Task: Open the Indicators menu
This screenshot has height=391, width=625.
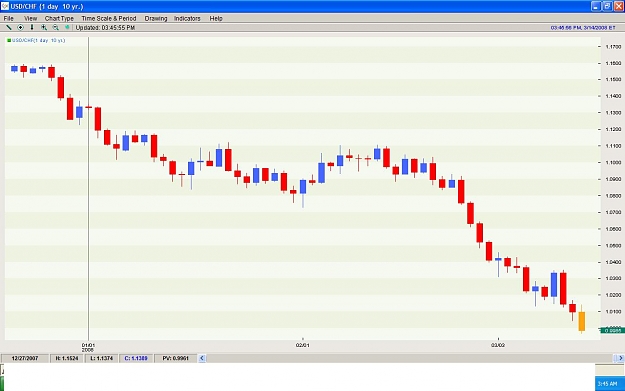Action: coord(187,18)
